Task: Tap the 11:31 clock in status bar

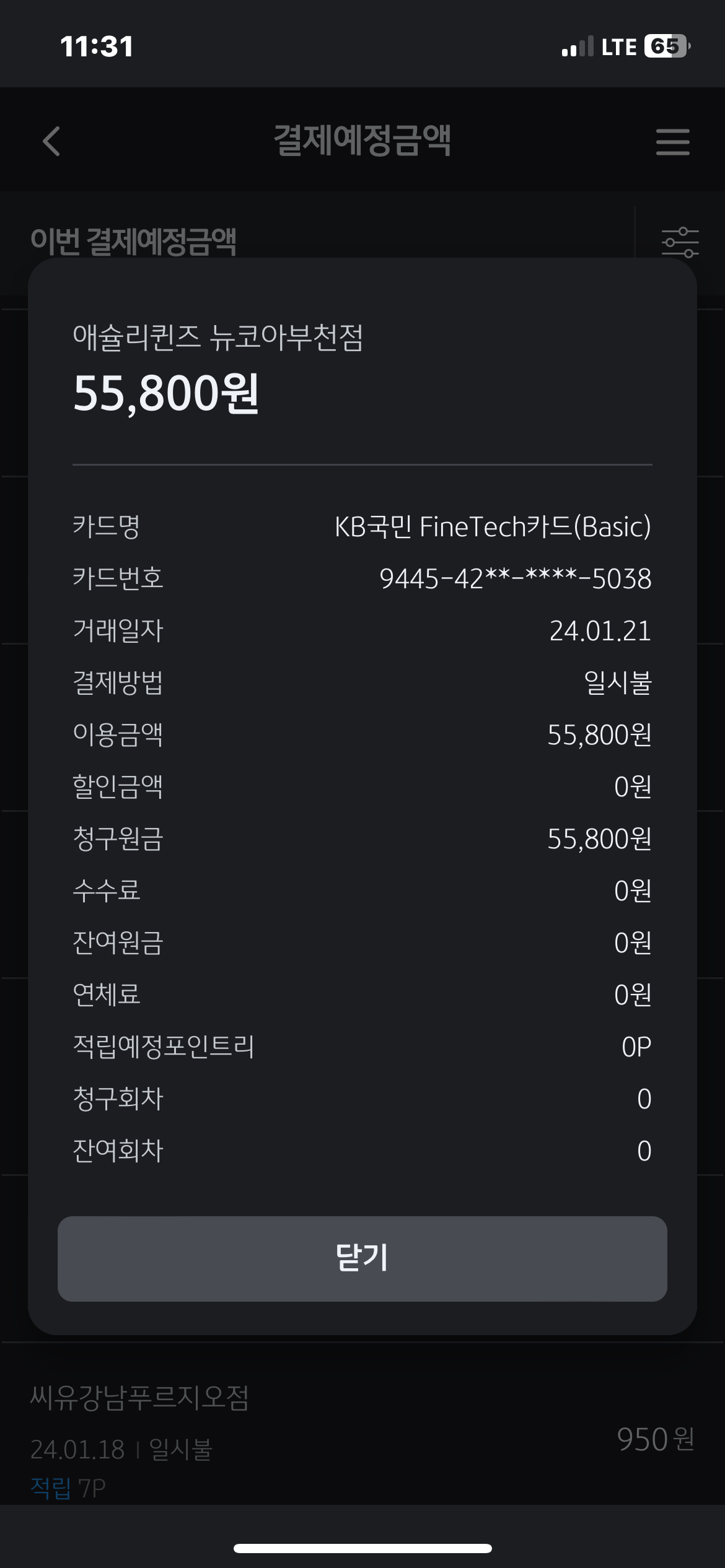Action: [x=97, y=47]
